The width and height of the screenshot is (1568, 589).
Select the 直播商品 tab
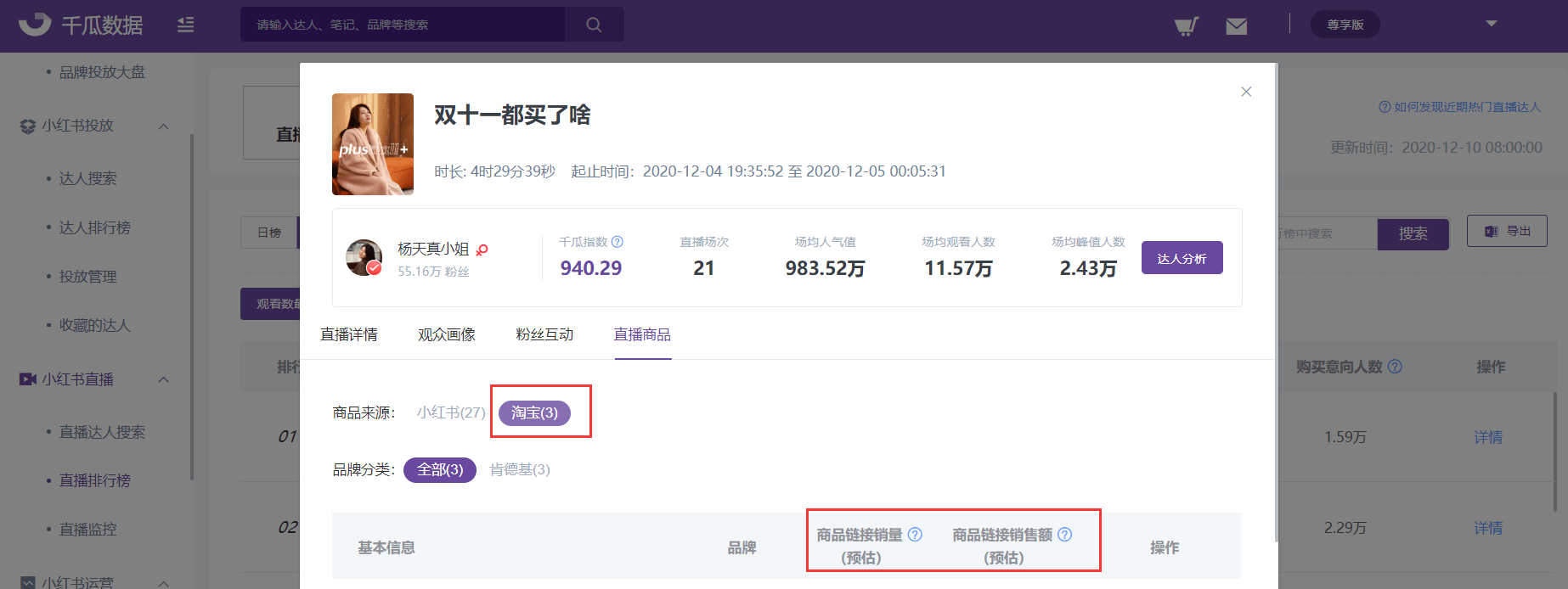tap(642, 334)
